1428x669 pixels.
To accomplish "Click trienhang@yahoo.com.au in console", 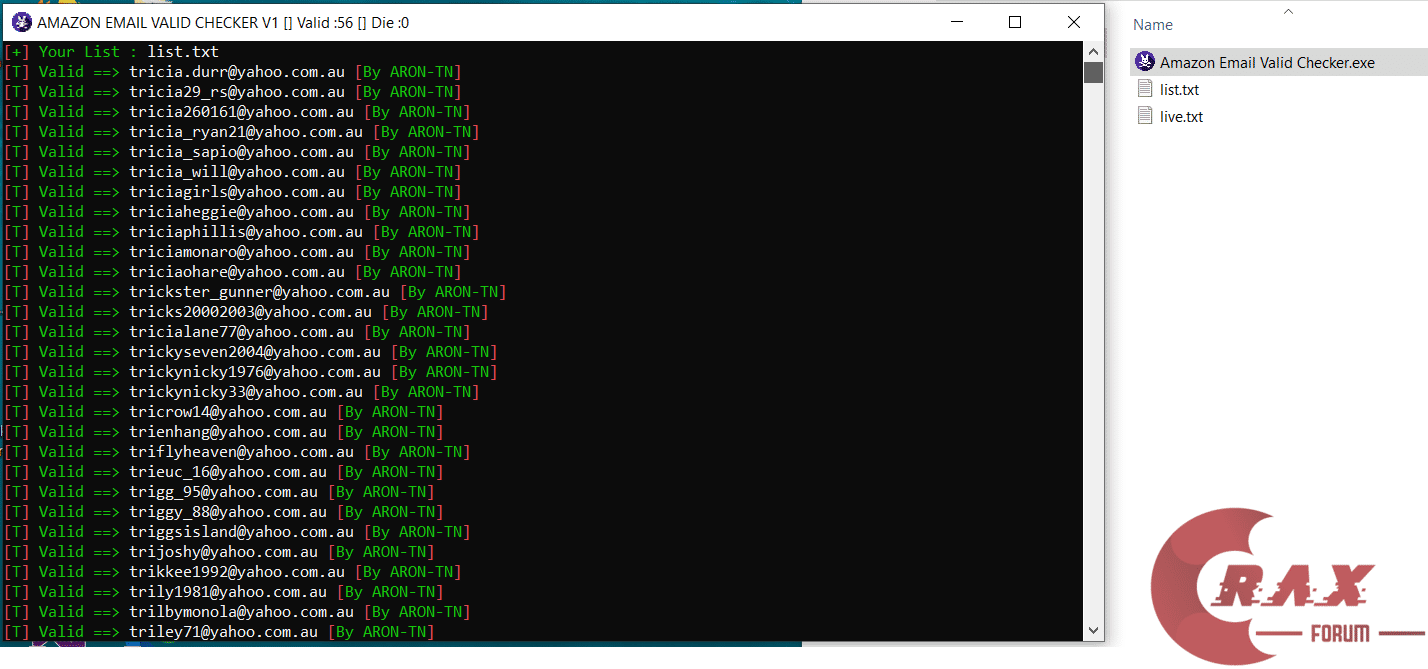I will (x=228, y=431).
